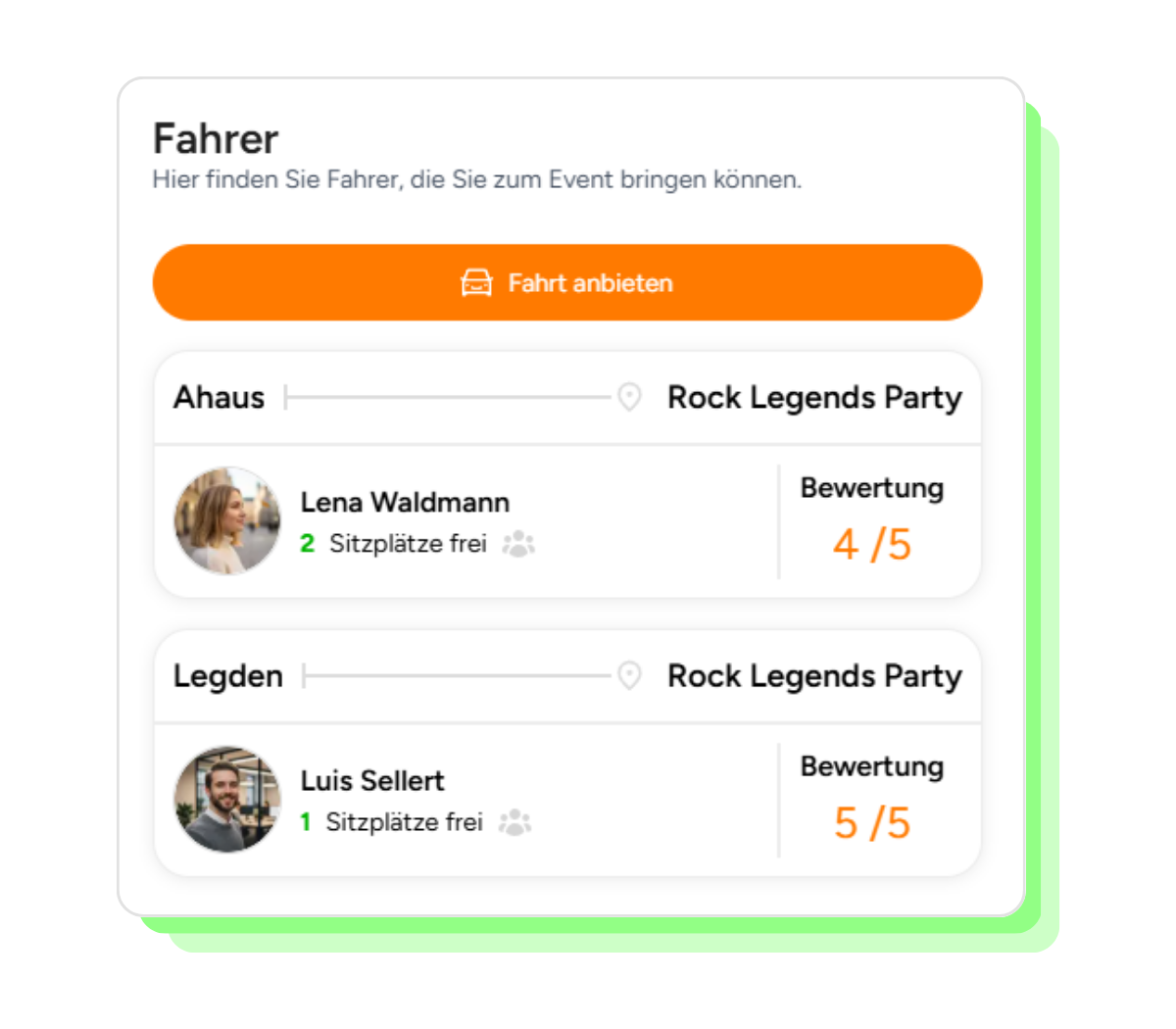Image resolution: width=1176 pixels, height=1029 pixels.
Task: Click the Fahrer heading
Action: (x=216, y=139)
